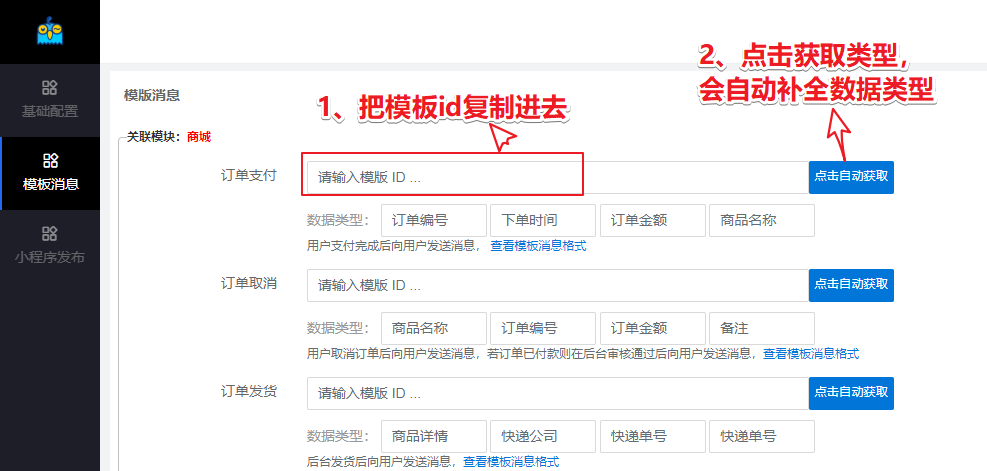The image size is (987, 471).
Task: Click the 小程序发布 grid icon
Action: click(50, 234)
